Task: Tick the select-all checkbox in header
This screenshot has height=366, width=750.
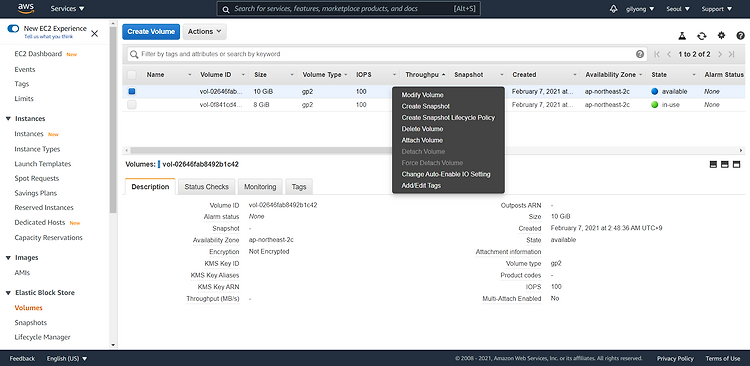Action: click(132, 75)
